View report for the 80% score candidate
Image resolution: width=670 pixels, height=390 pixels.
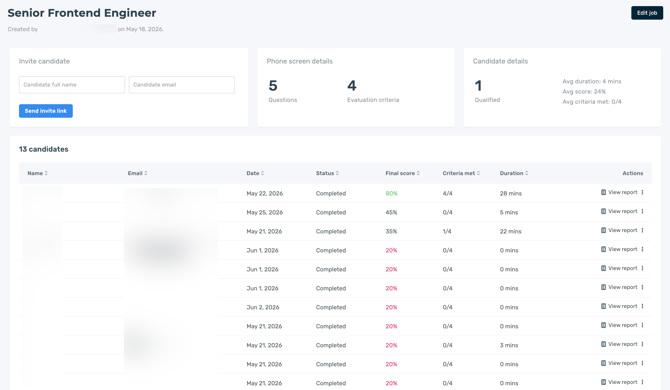pyautogui.click(x=619, y=193)
